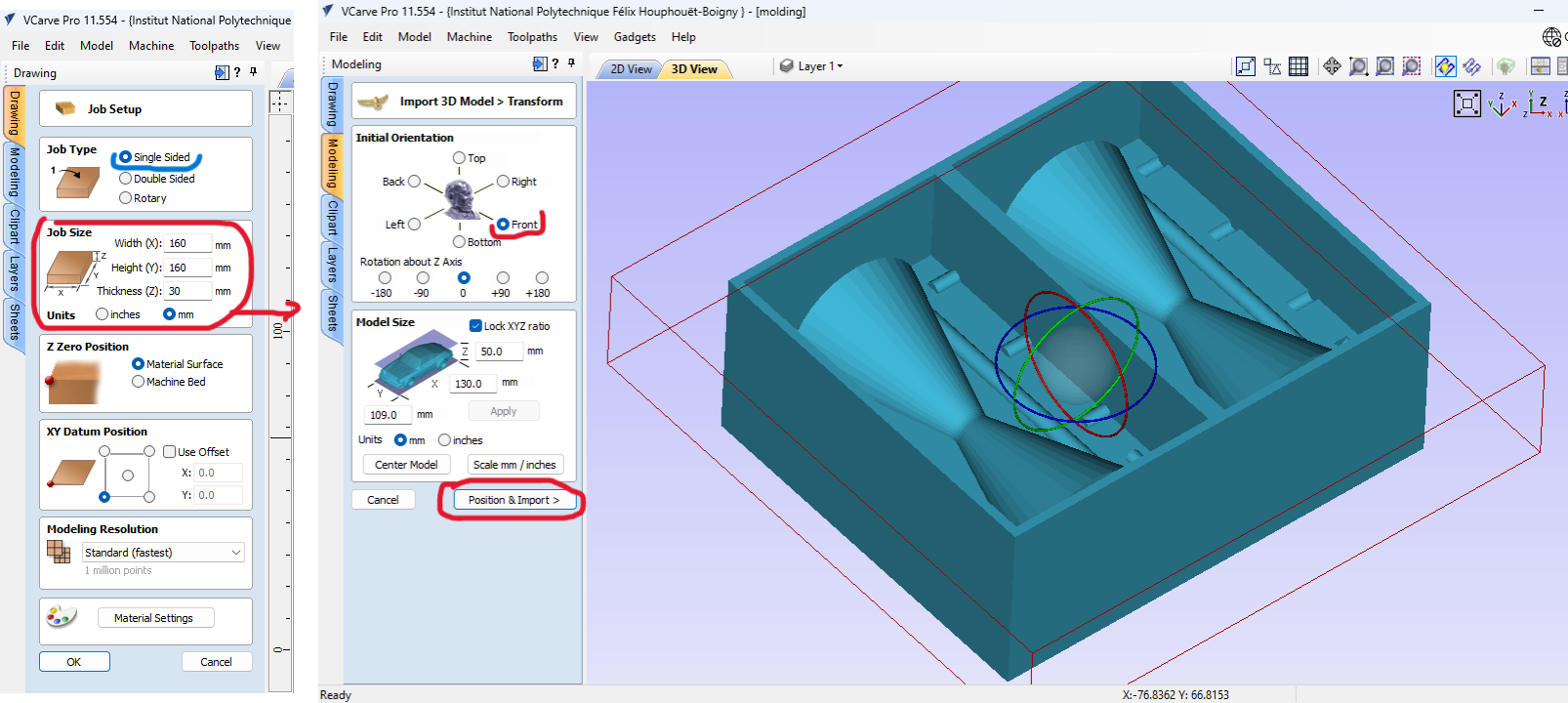Click the zoom to selected objects icon
The image size is (1568, 703).
(x=1411, y=66)
